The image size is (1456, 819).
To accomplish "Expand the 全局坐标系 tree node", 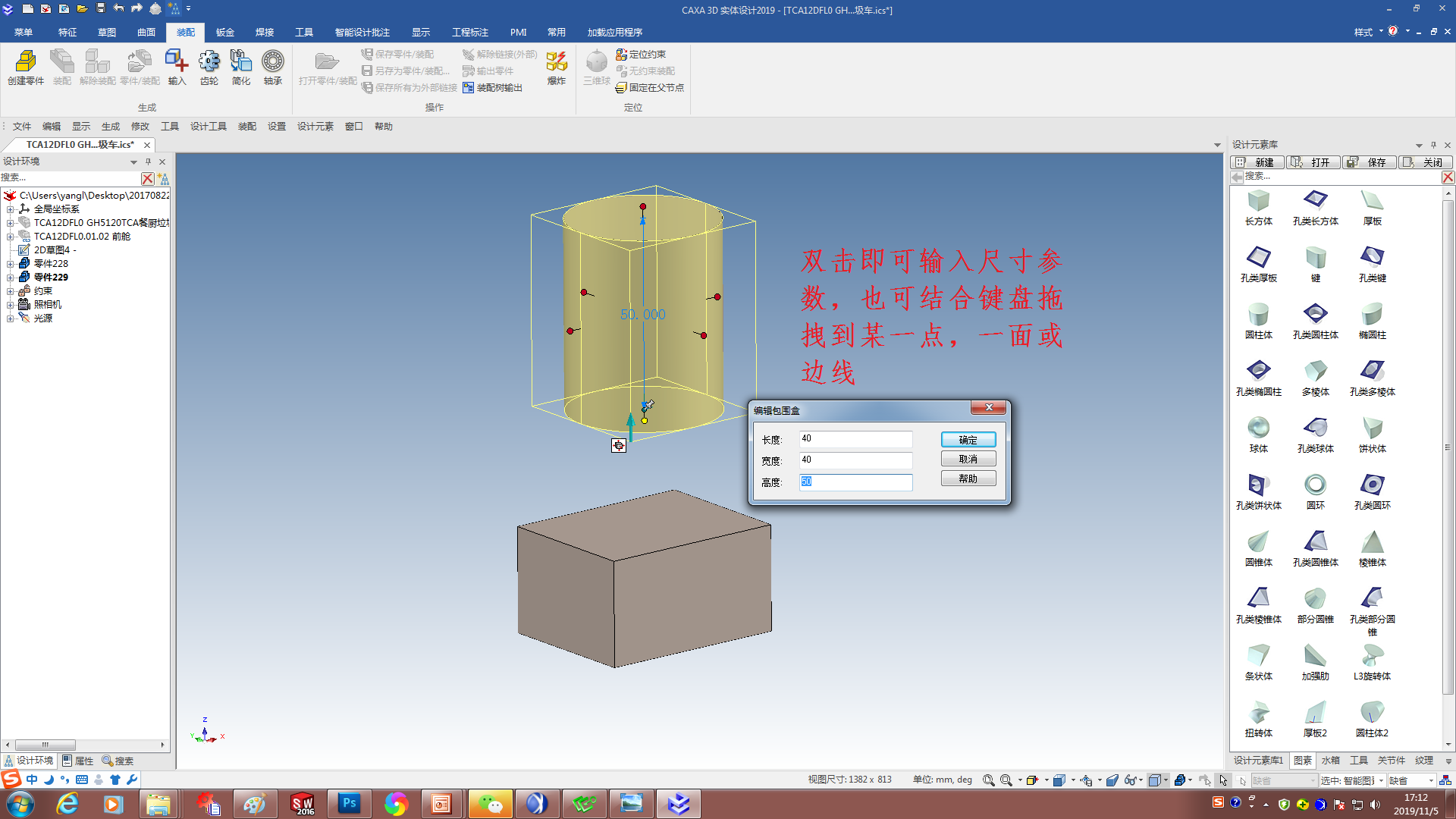I will tap(10, 209).
